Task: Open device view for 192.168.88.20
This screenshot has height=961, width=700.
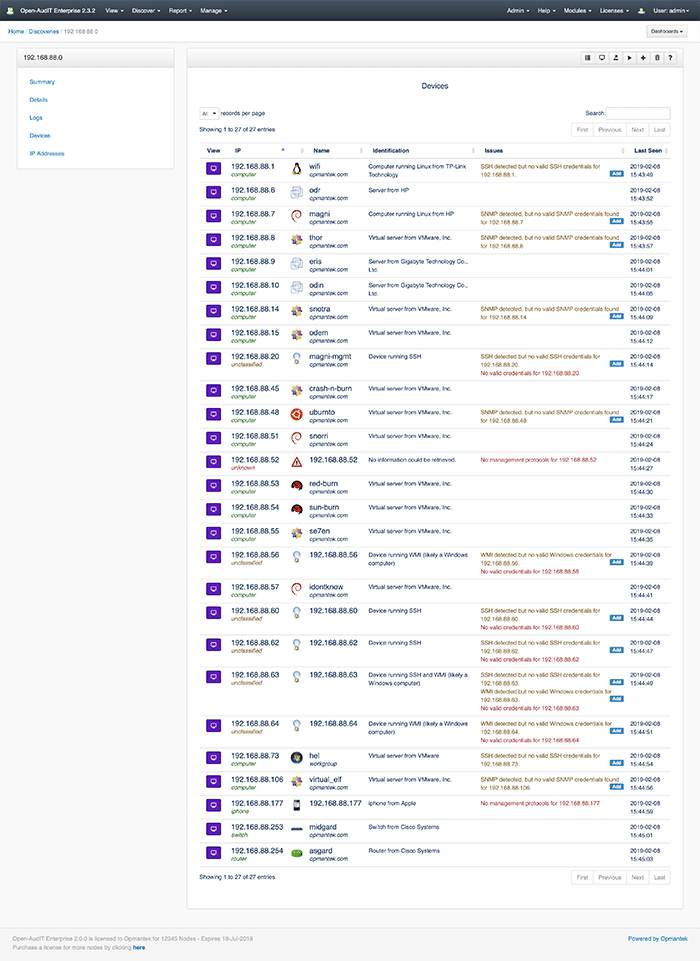Action: pos(213,359)
